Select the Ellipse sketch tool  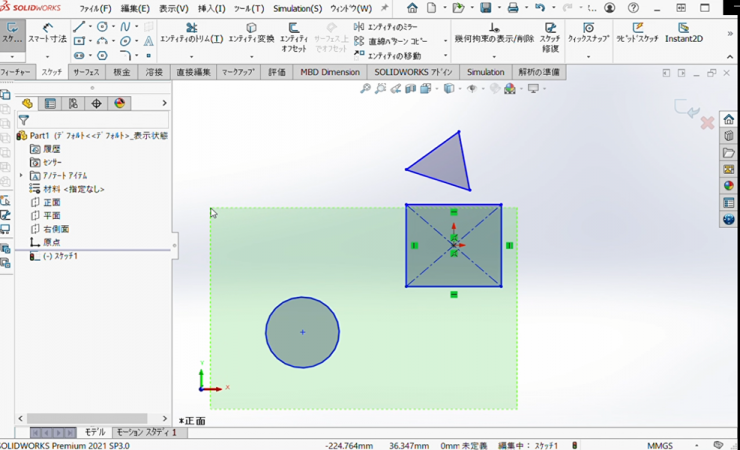point(125,41)
